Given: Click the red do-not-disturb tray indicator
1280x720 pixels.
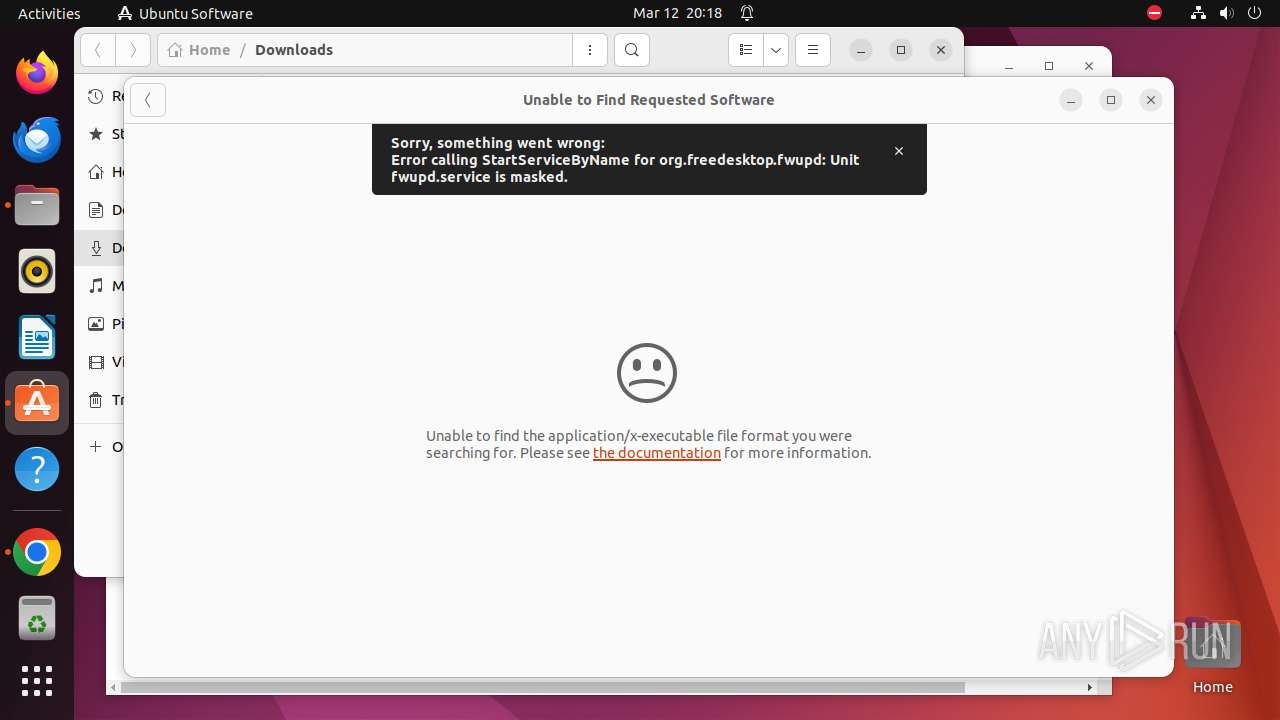Looking at the screenshot, I should (1155, 13).
